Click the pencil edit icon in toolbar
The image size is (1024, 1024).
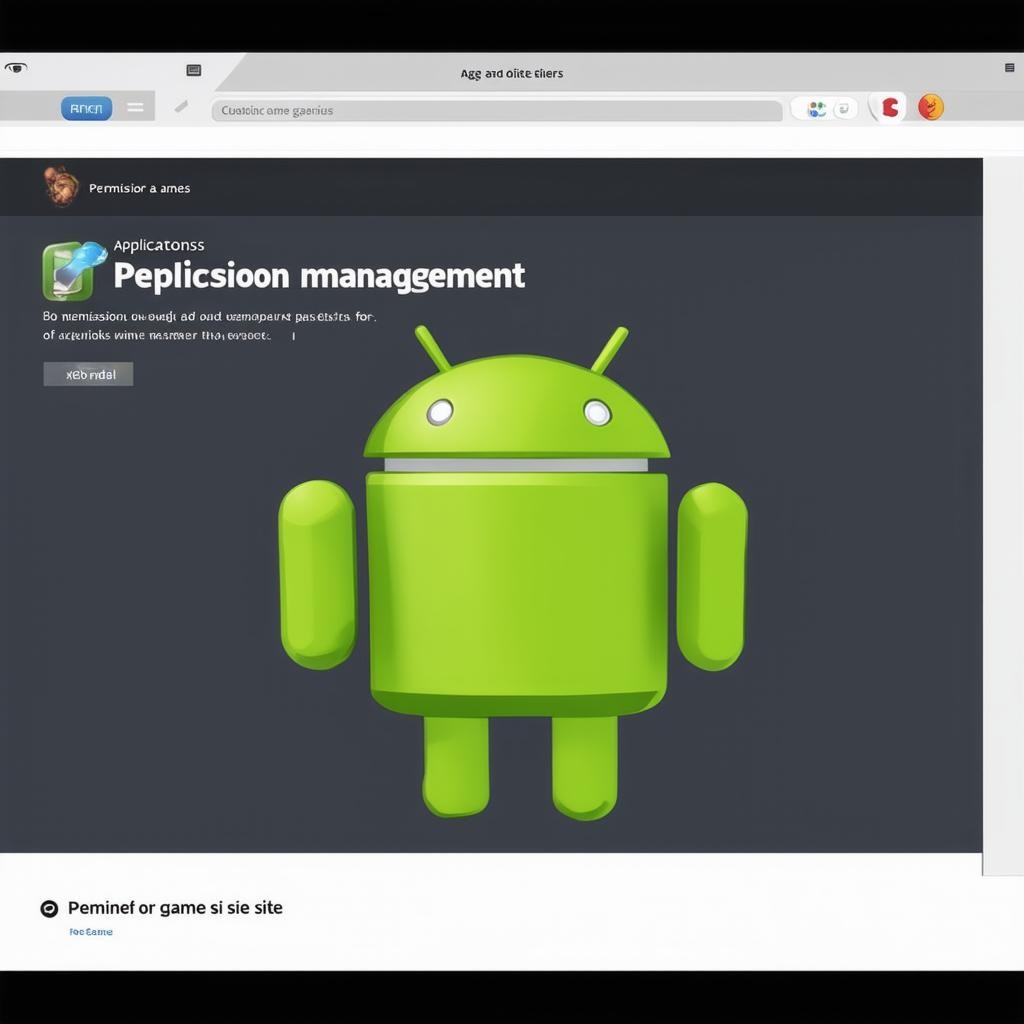pos(181,106)
